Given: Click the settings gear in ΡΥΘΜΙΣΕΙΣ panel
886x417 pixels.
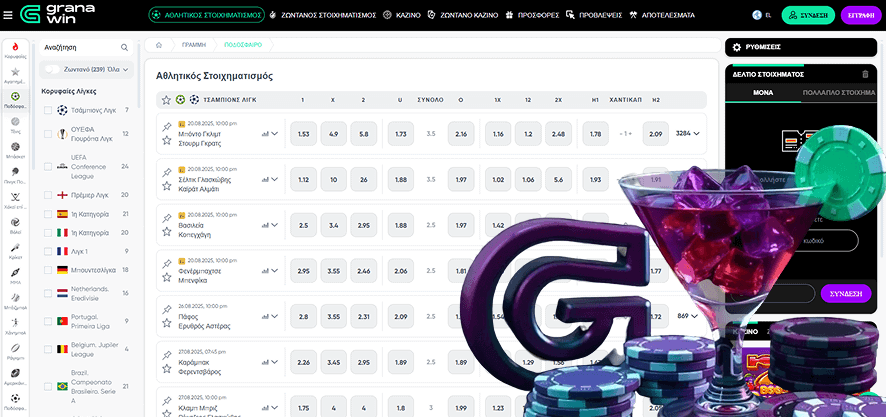Looking at the screenshot, I should (x=736, y=47).
